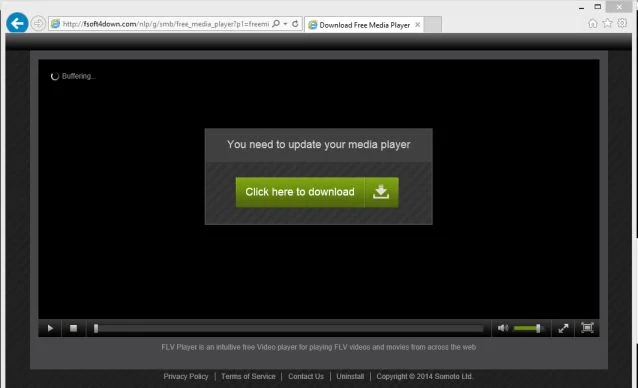Image resolution: width=638 pixels, height=388 pixels.
Task: Click the video seek progress bar
Action: pyautogui.click(x=288, y=329)
